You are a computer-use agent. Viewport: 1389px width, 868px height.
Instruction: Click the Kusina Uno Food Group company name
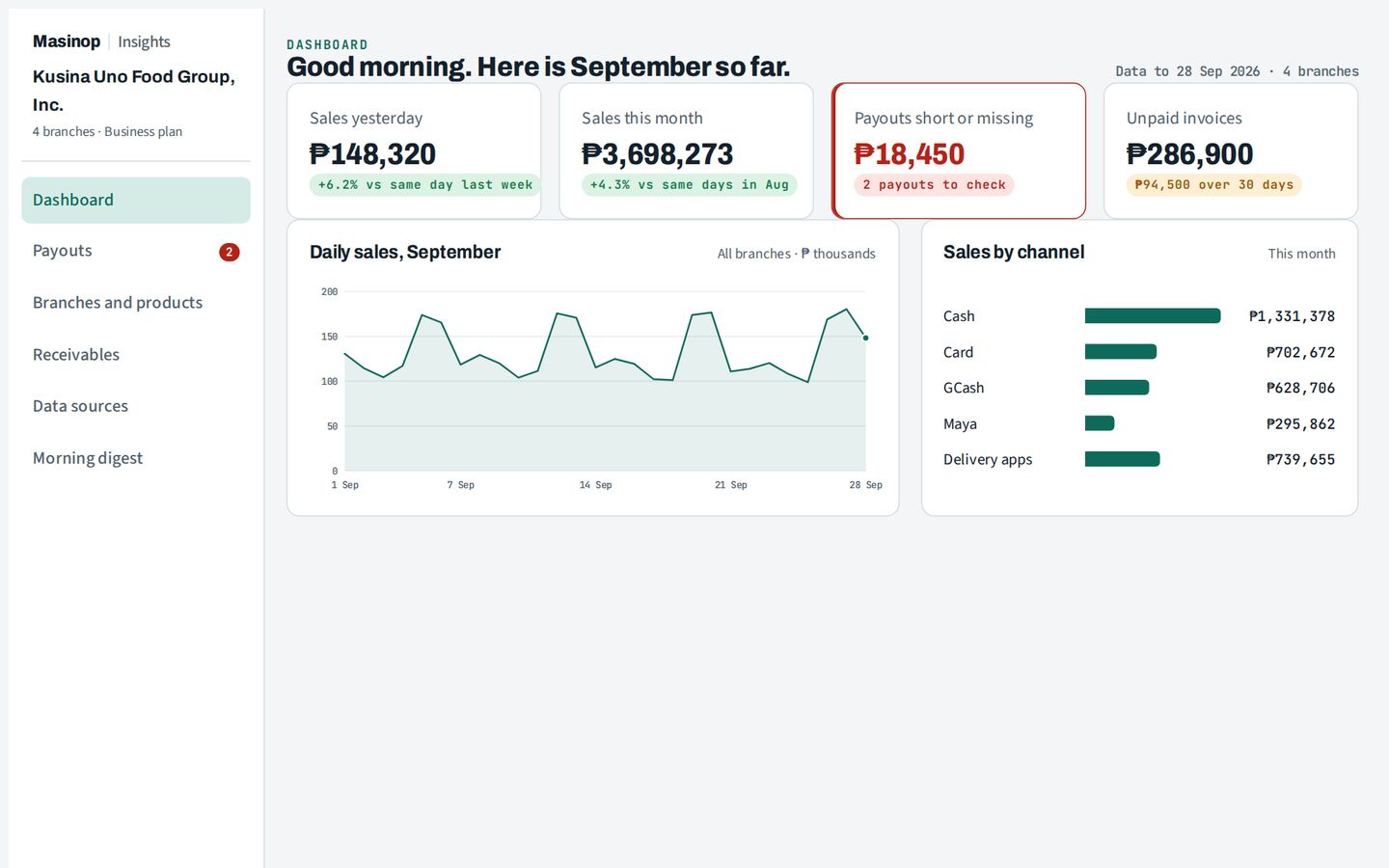pyautogui.click(x=134, y=91)
